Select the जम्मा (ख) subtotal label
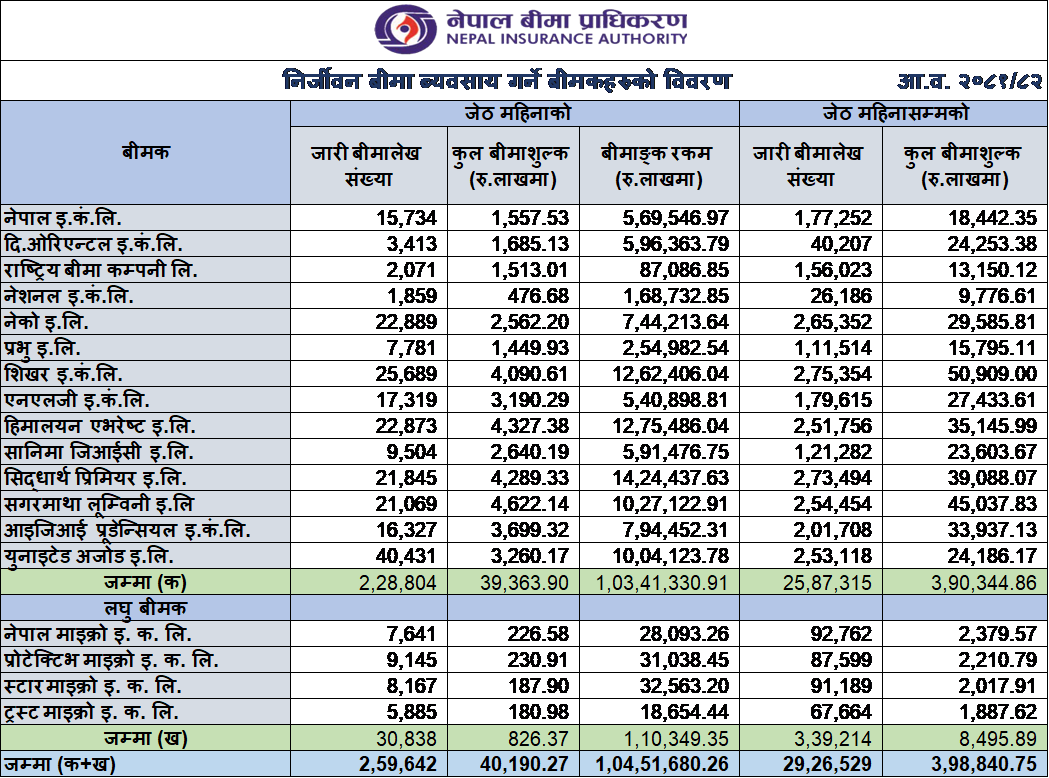 [x=146, y=739]
